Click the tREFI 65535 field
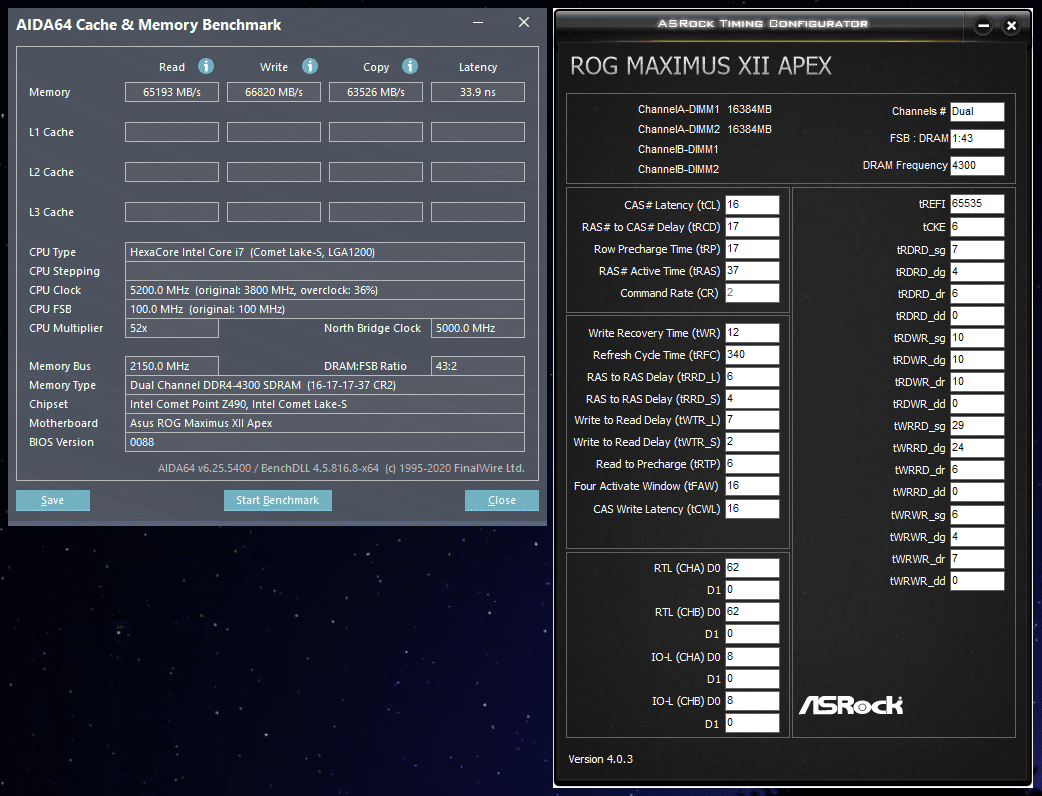Viewport: 1042px width, 796px height. [x=977, y=204]
